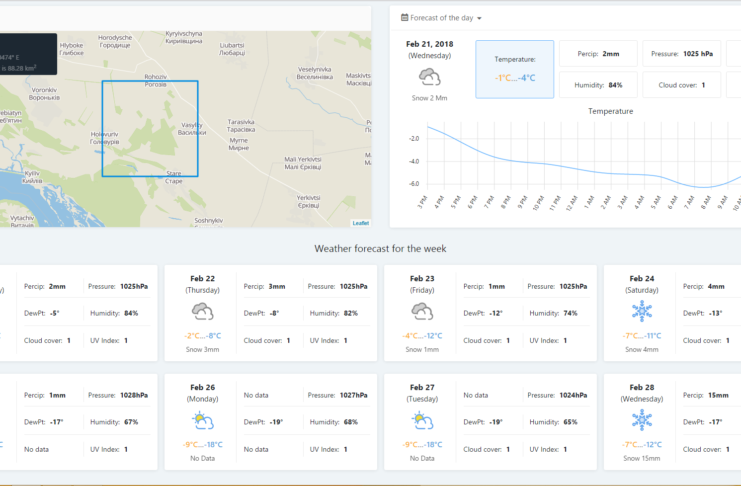Click the dark area info tooltip on the map
This screenshot has width=741, height=486.
(28, 54)
